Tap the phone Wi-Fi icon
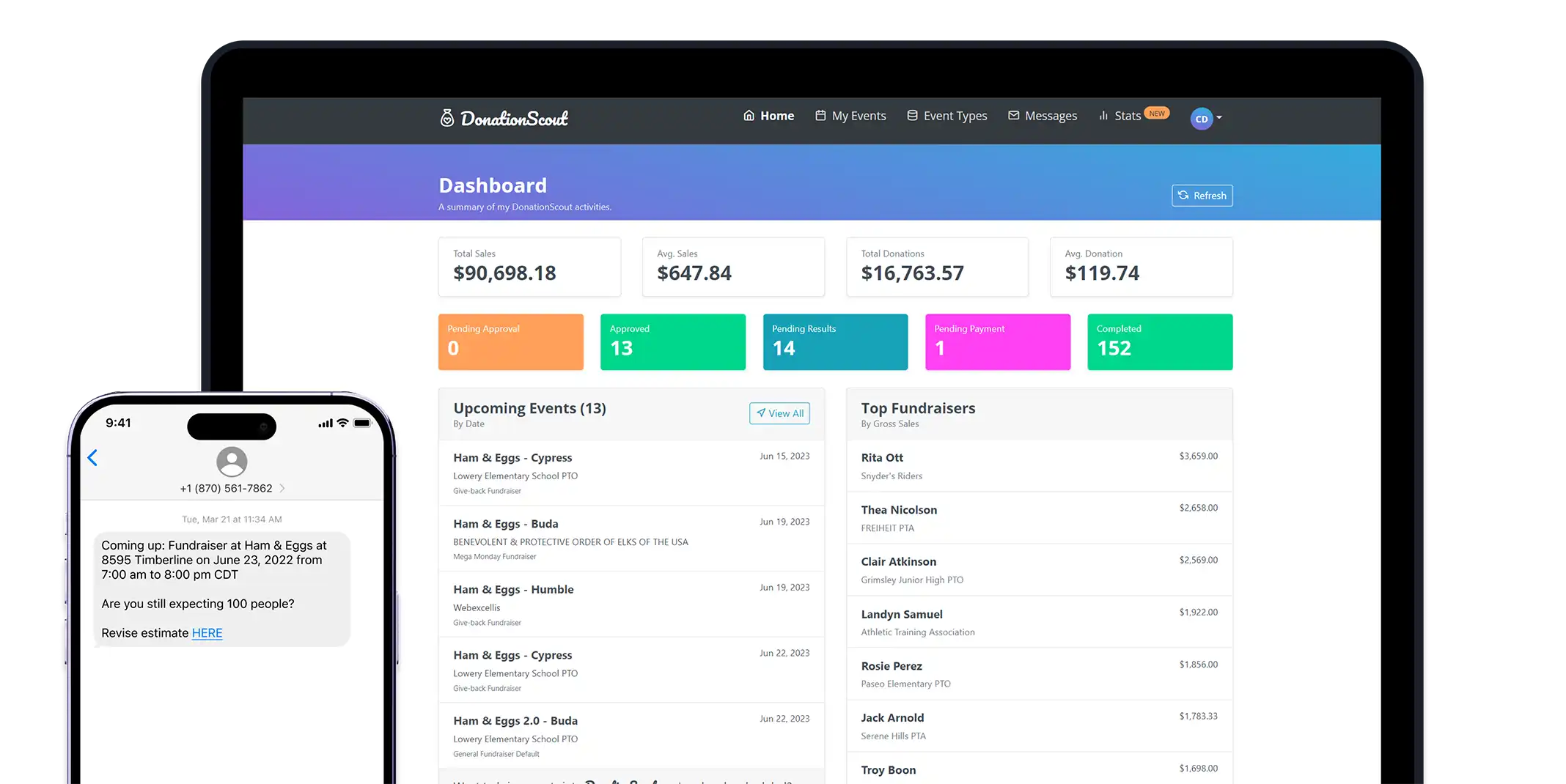This screenshot has height=784, width=1566. 342,423
